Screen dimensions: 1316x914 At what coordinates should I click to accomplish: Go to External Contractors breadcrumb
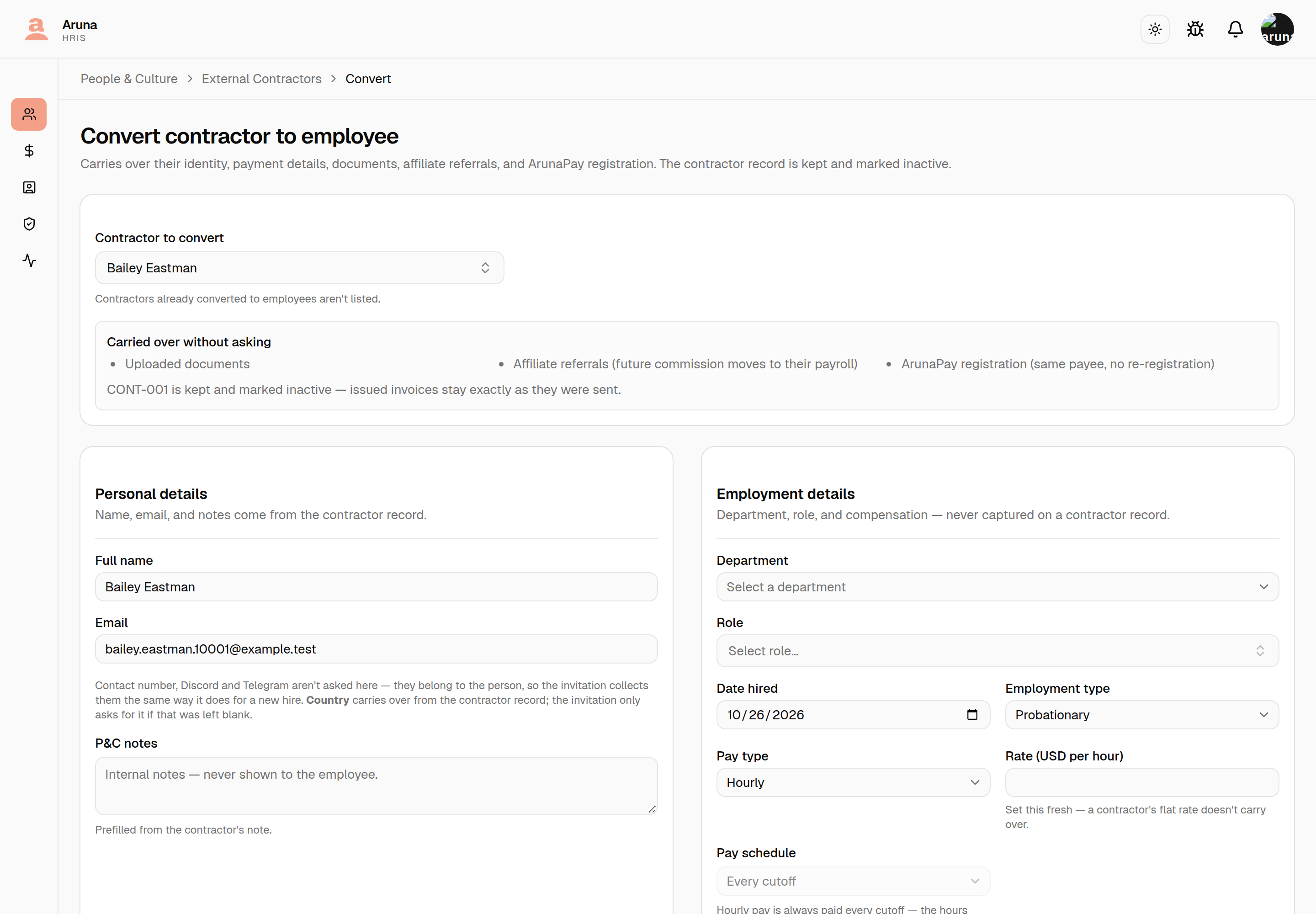point(262,79)
